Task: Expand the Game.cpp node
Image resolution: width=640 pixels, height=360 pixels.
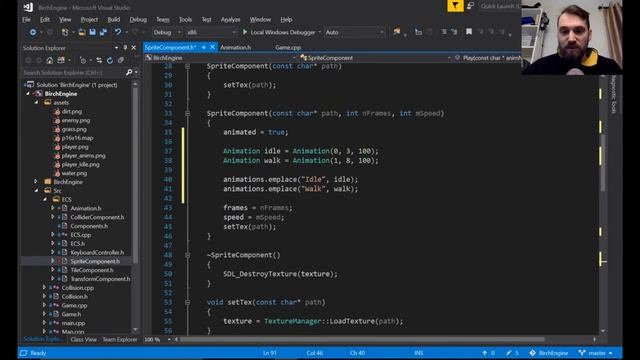Action: click(44, 305)
